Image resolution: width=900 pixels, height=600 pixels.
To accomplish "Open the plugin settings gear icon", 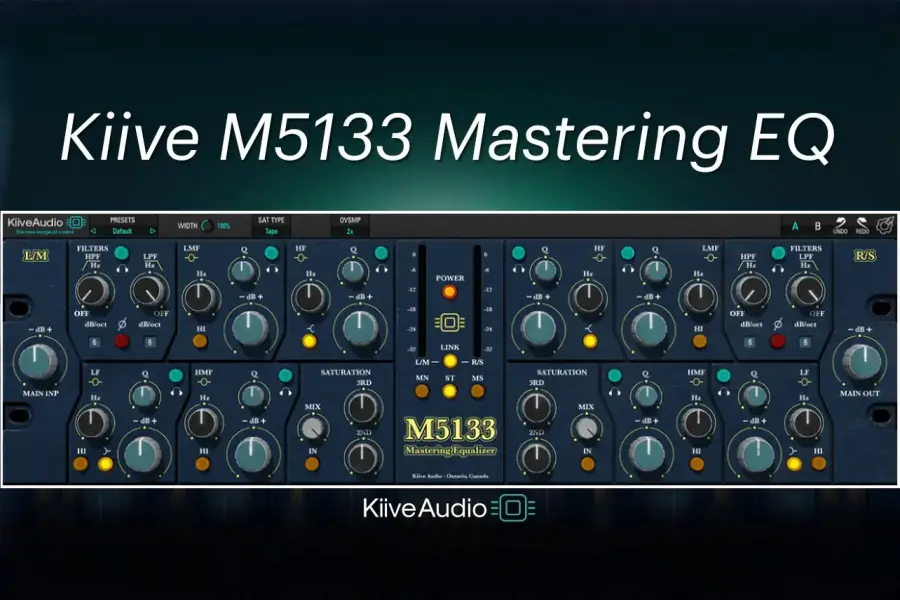I will point(885,225).
